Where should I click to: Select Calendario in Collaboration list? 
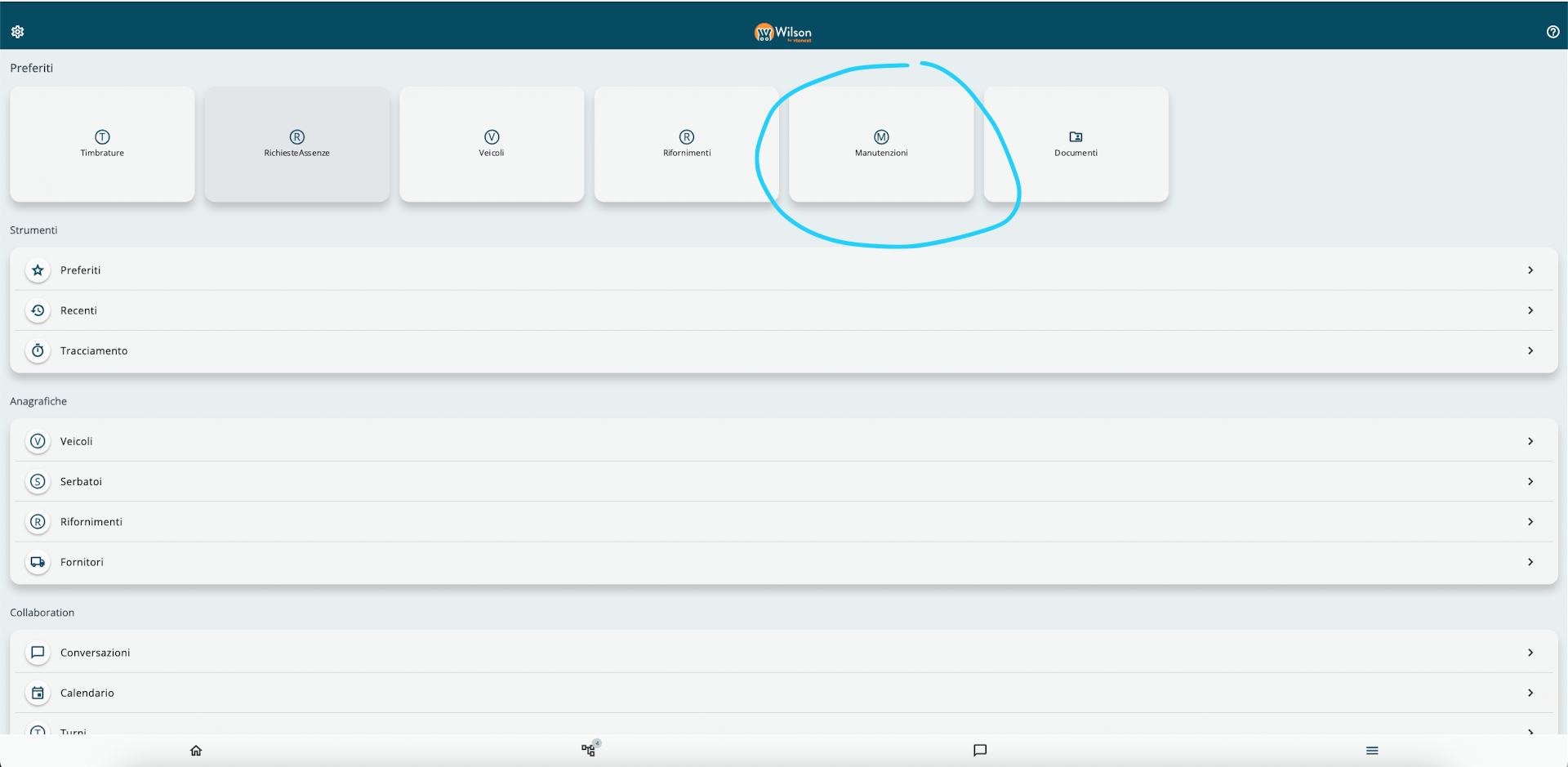pos(87,693)
